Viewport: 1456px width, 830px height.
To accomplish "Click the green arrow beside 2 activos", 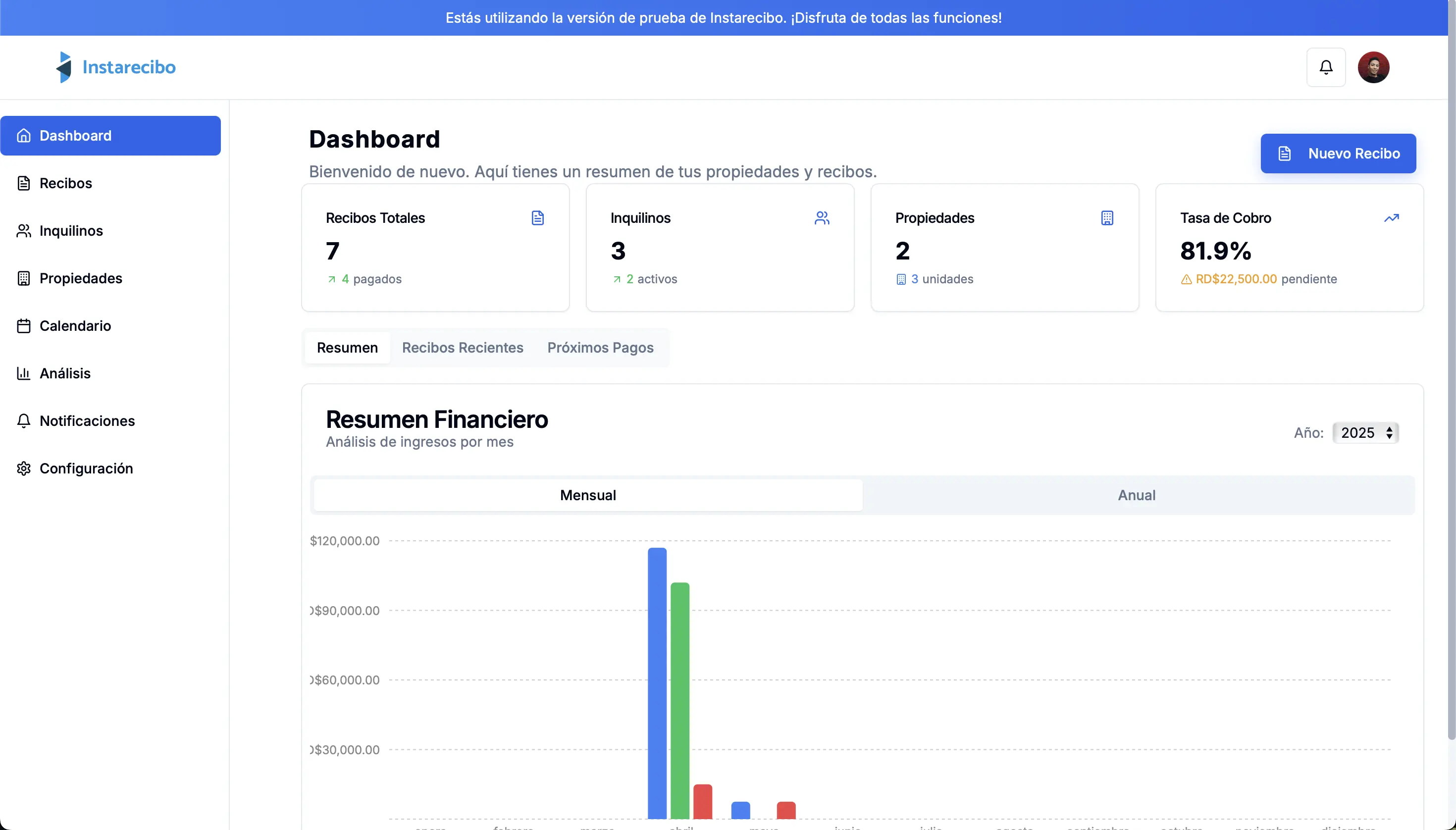I will click(x=616, y=279).
